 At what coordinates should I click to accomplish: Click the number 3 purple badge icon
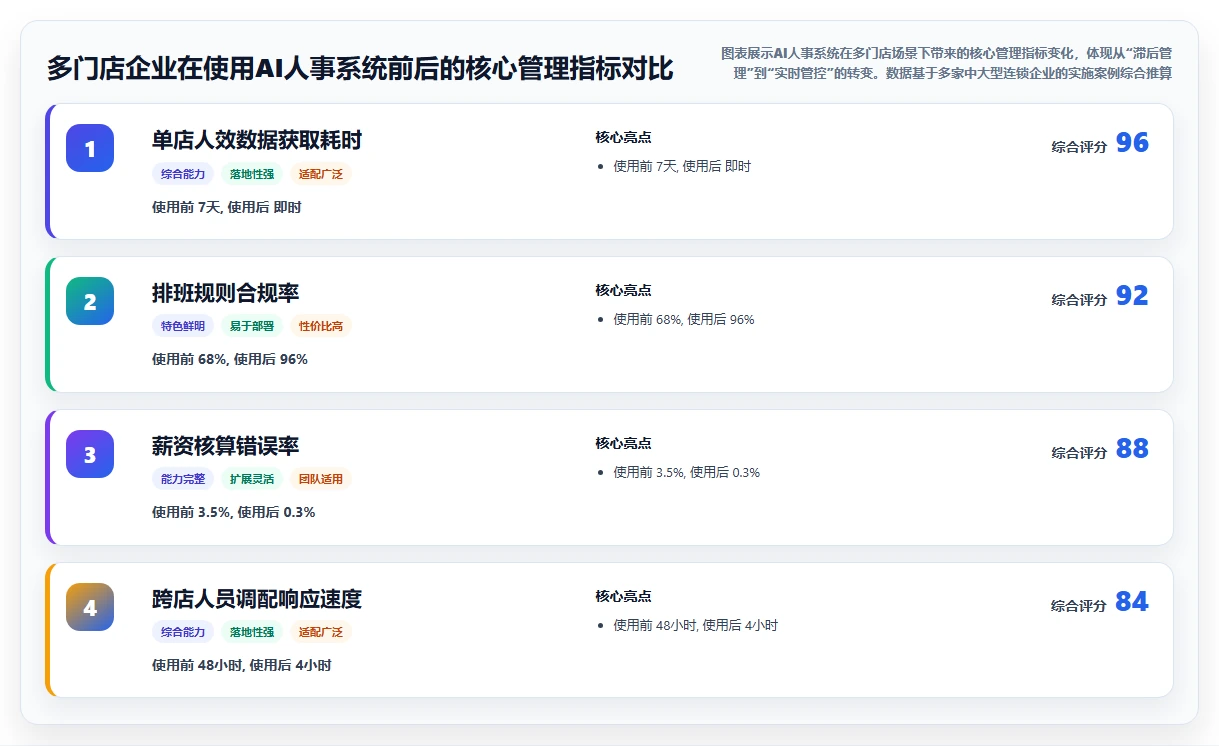[x=90, y=454]
